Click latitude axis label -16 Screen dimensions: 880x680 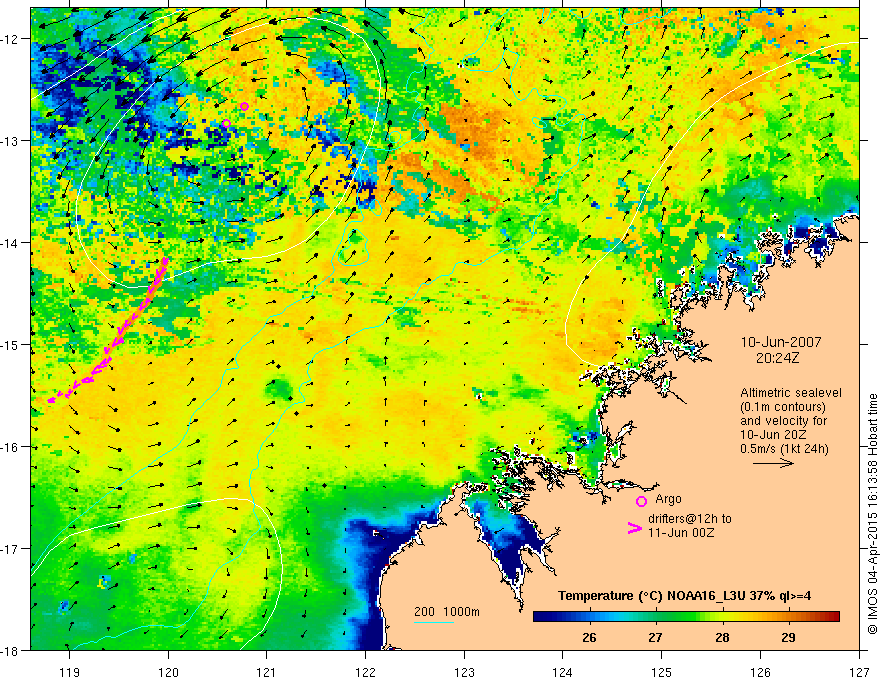tap(10, 447)
